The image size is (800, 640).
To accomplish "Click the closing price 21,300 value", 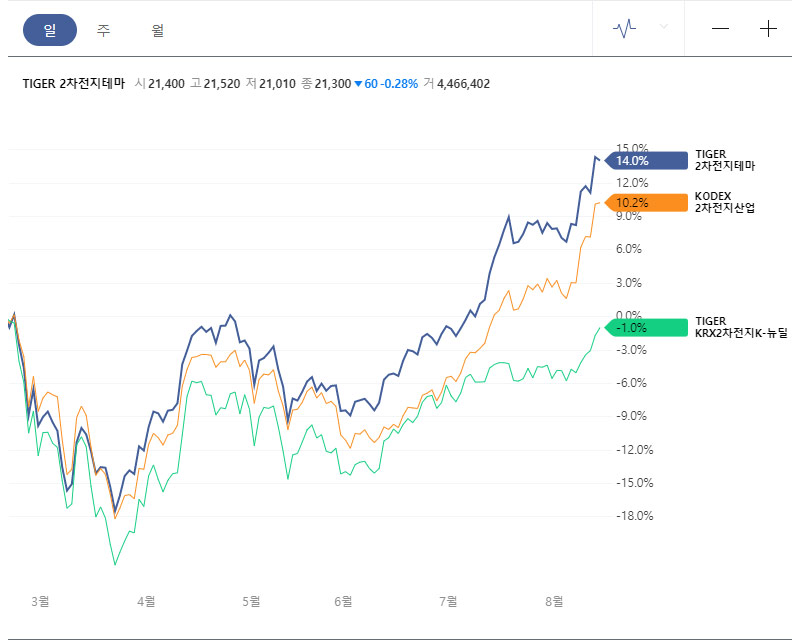I will click(333, 84).
